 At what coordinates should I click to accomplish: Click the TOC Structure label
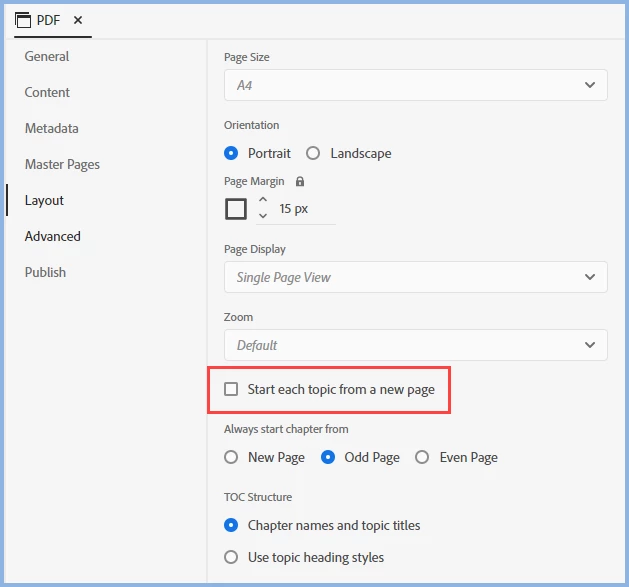coord(258,497)
